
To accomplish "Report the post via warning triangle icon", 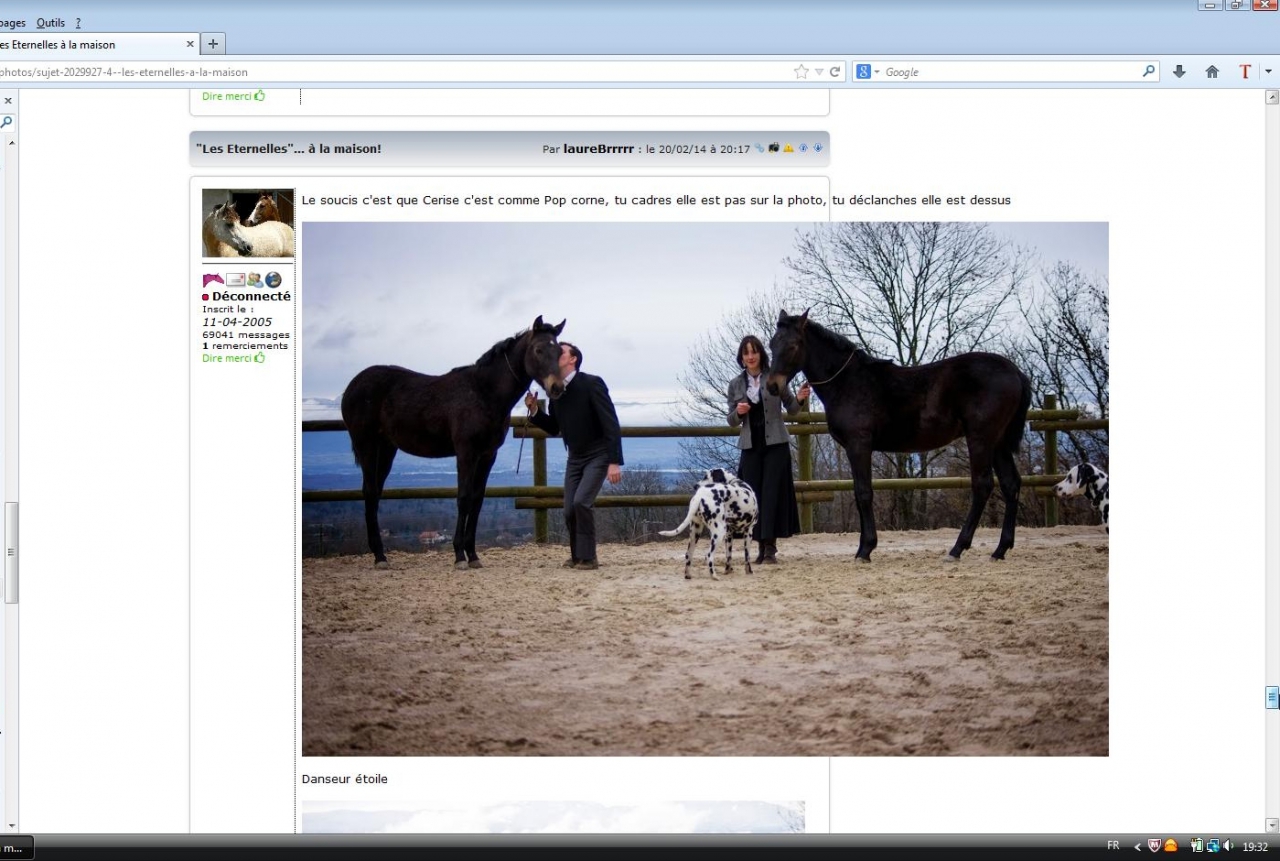I will tap(788, 148).
